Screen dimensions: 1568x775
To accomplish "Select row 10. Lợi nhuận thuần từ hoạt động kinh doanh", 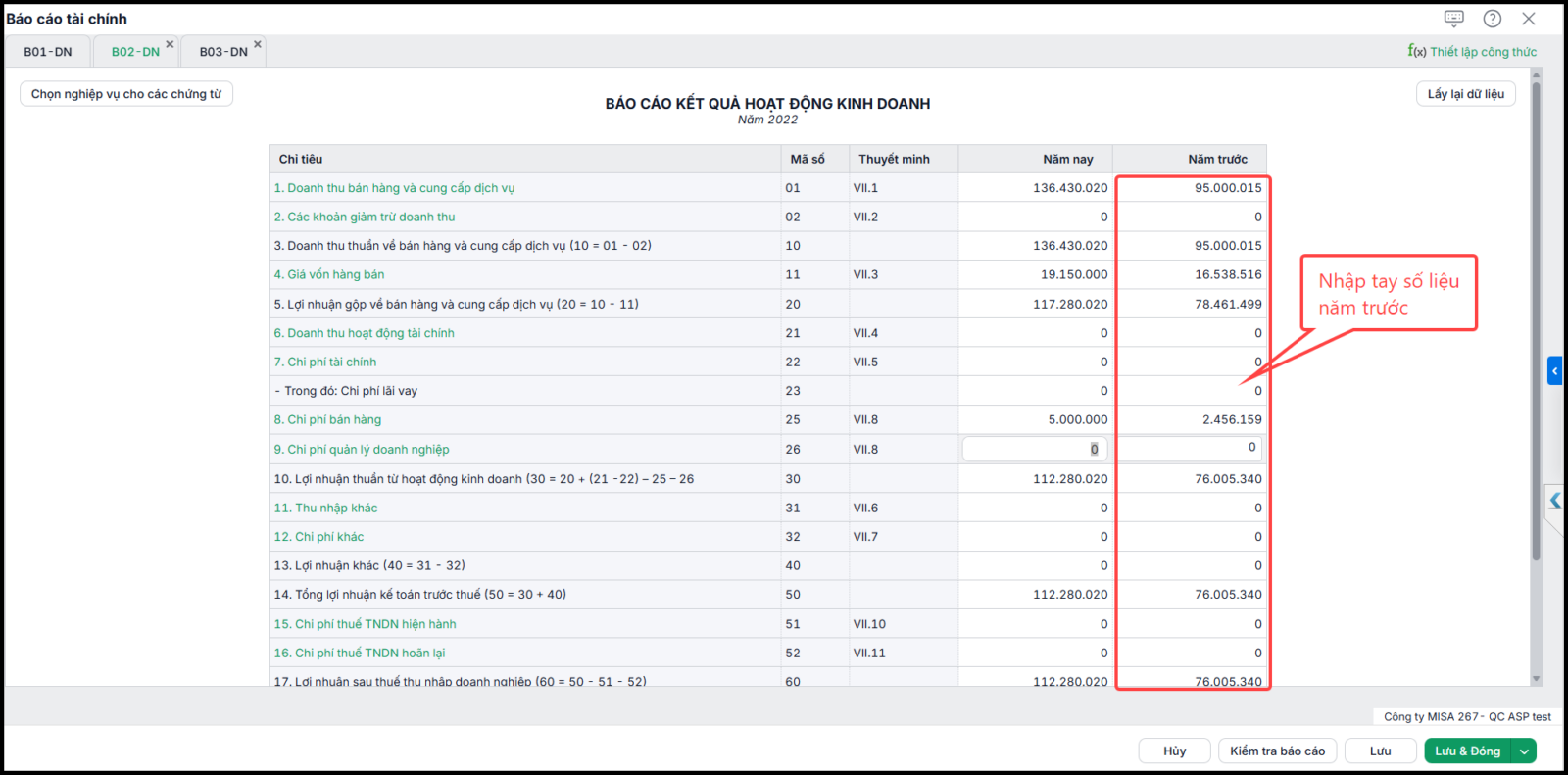I will pos(768,479).
